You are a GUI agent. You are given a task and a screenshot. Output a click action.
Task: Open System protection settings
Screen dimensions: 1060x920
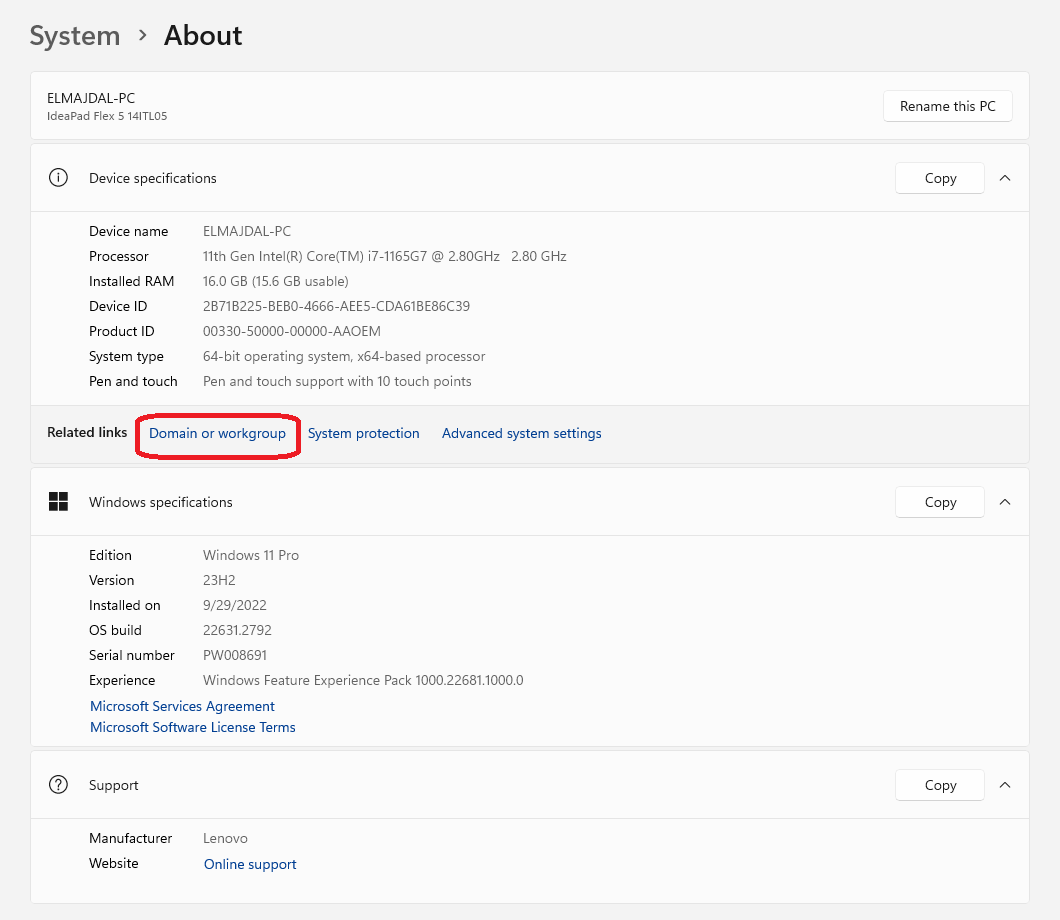pyautogui.click(x=364, y=433)
